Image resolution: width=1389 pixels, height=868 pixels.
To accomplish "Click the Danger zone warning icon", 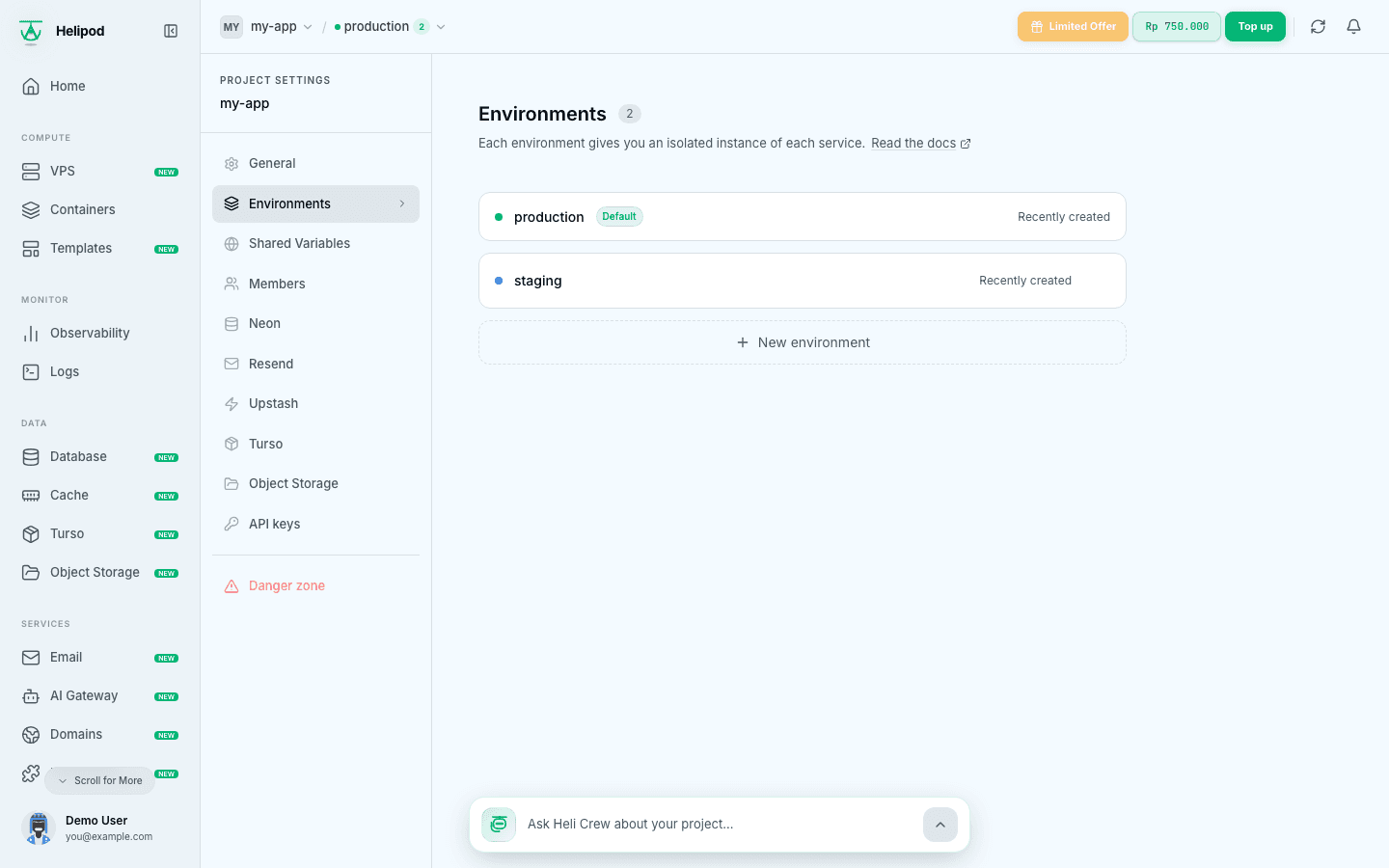I will [x=231, y=586].
